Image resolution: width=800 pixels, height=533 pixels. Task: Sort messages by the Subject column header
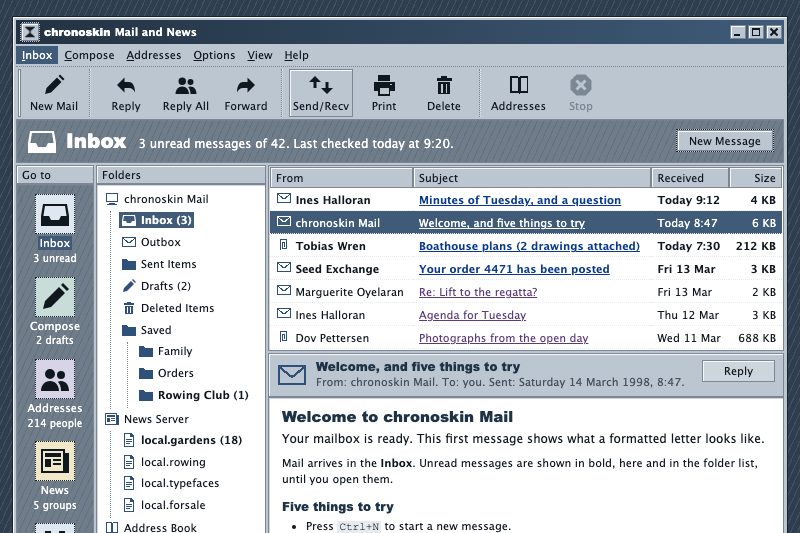pyautogui.click(x=532, y=178)
